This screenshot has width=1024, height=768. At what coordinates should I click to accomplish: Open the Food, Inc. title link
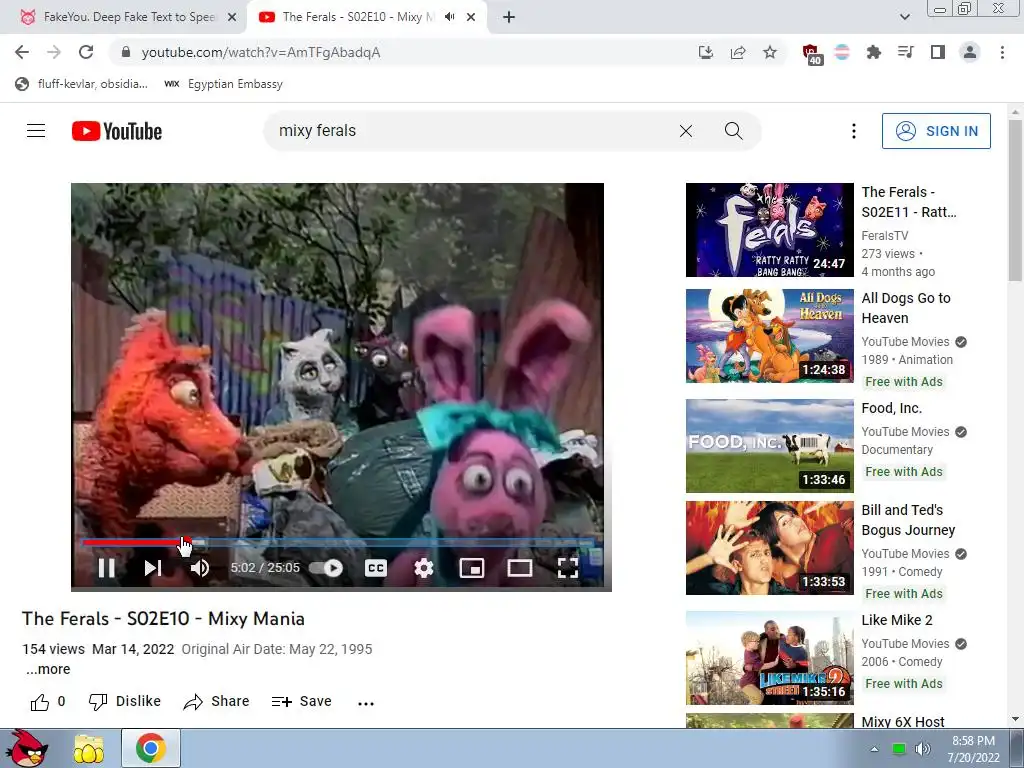[x=891, y=408]
